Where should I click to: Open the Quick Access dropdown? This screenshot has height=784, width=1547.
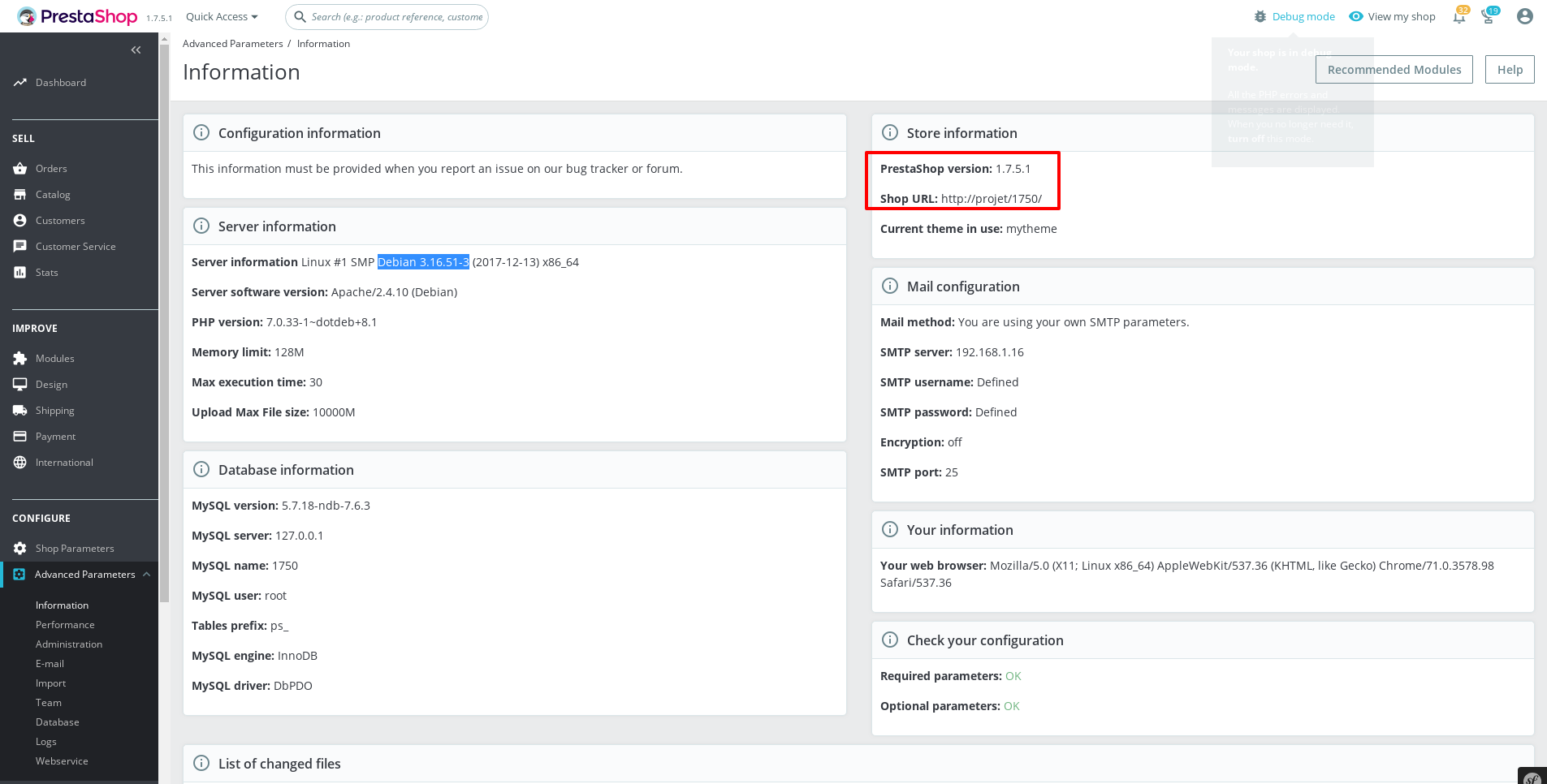222,17
